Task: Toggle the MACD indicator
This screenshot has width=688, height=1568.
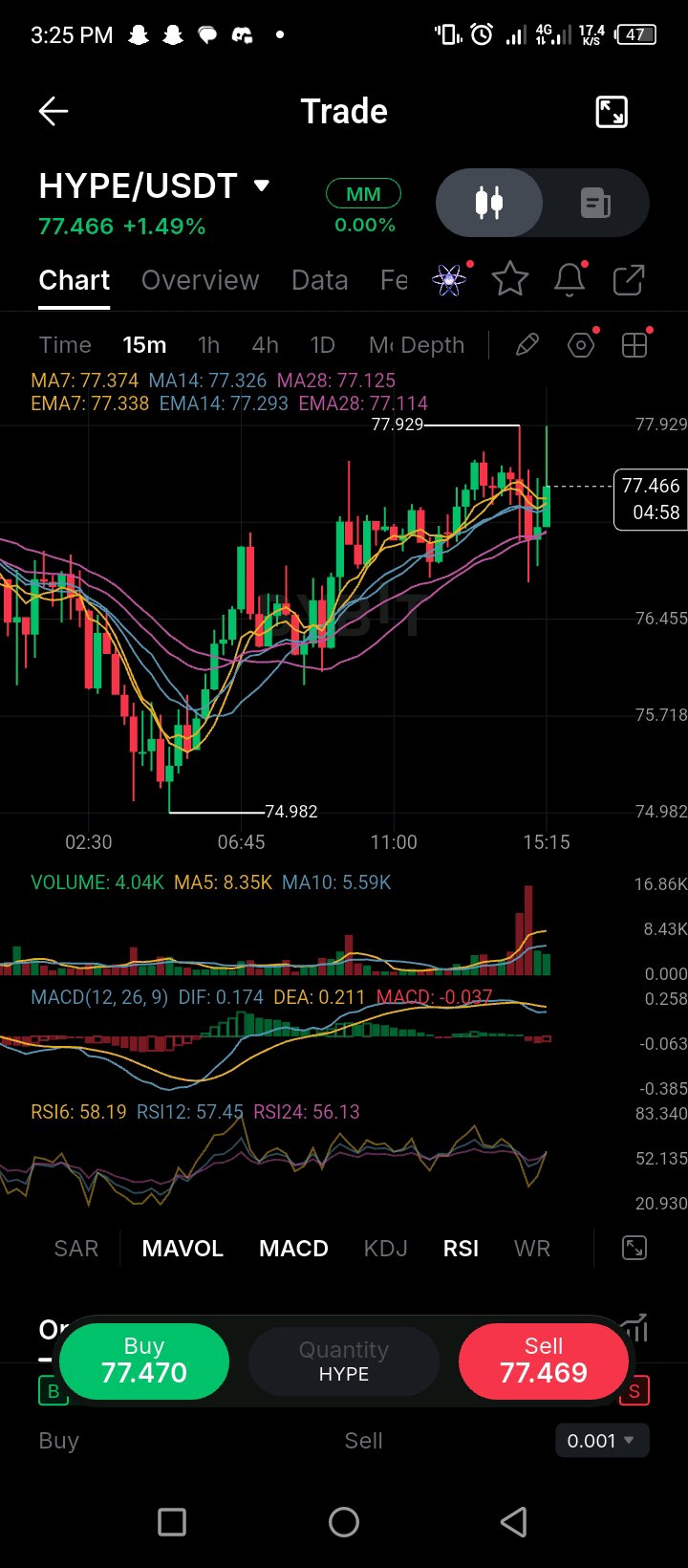Action: coord(293,1249)
